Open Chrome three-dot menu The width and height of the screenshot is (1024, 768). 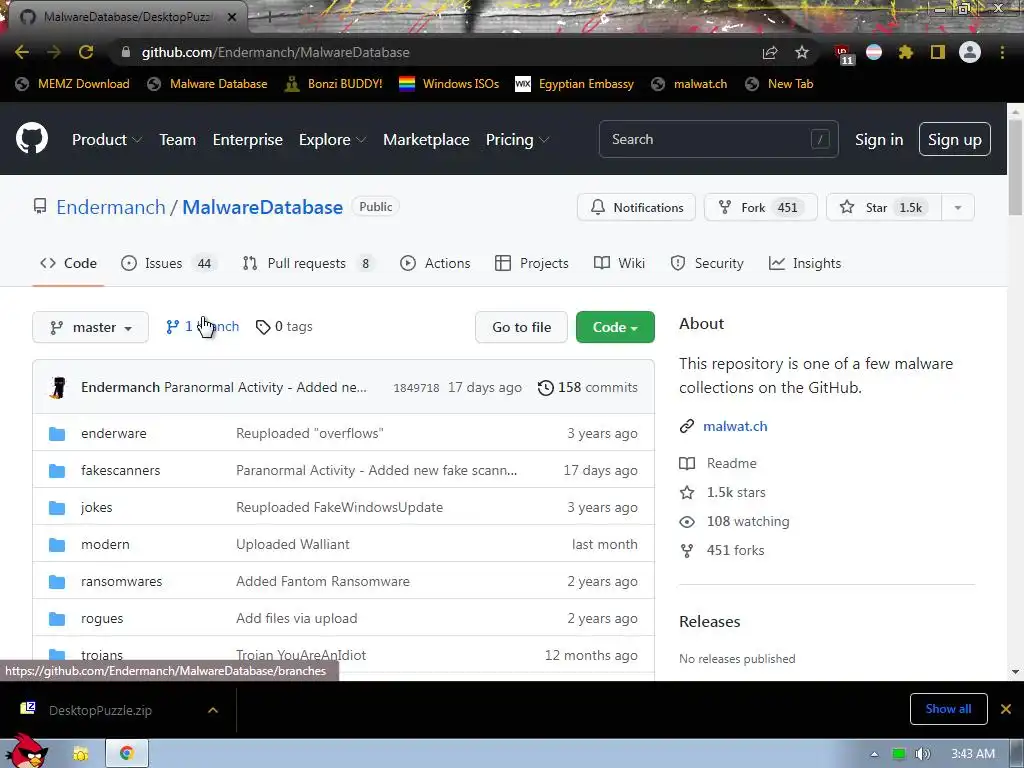(x=1002, y=52)
